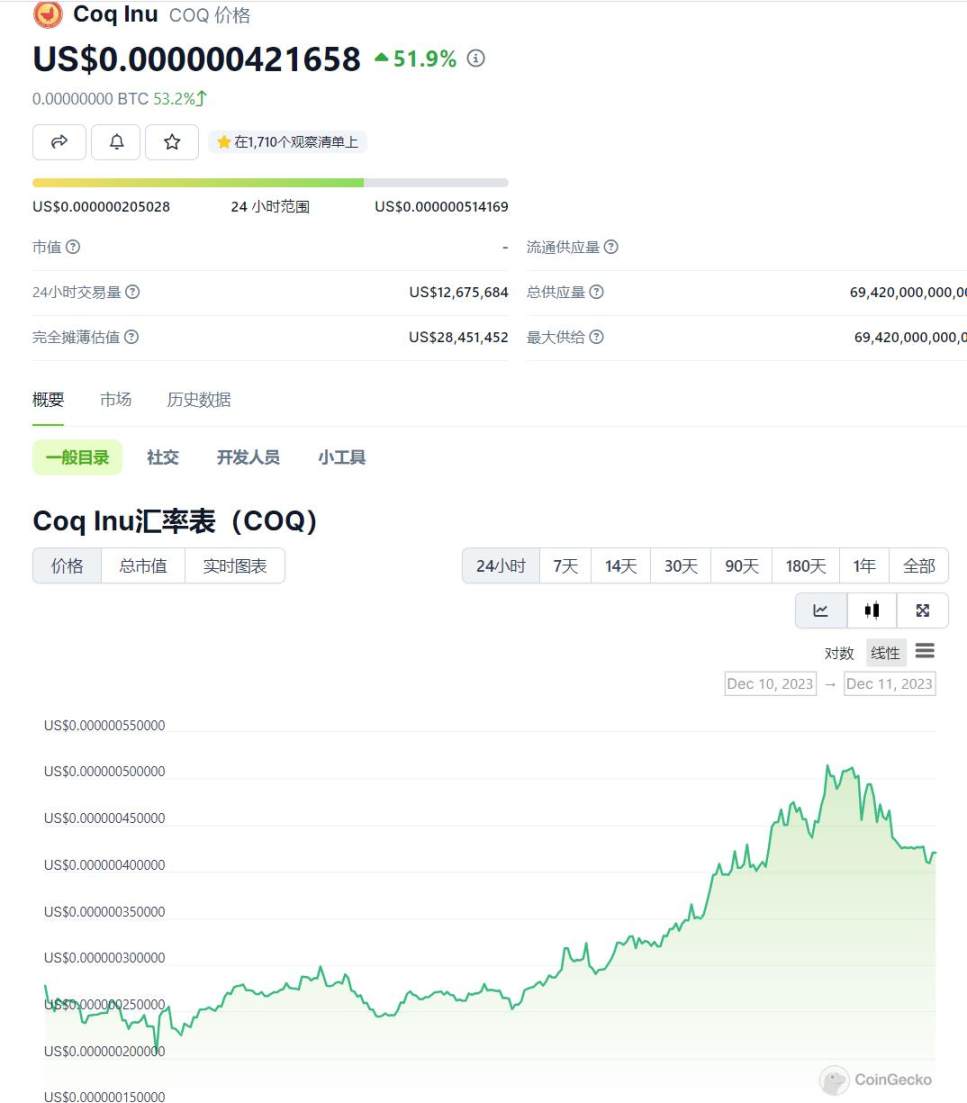Switch to the 市场 tab

[116, 400]
